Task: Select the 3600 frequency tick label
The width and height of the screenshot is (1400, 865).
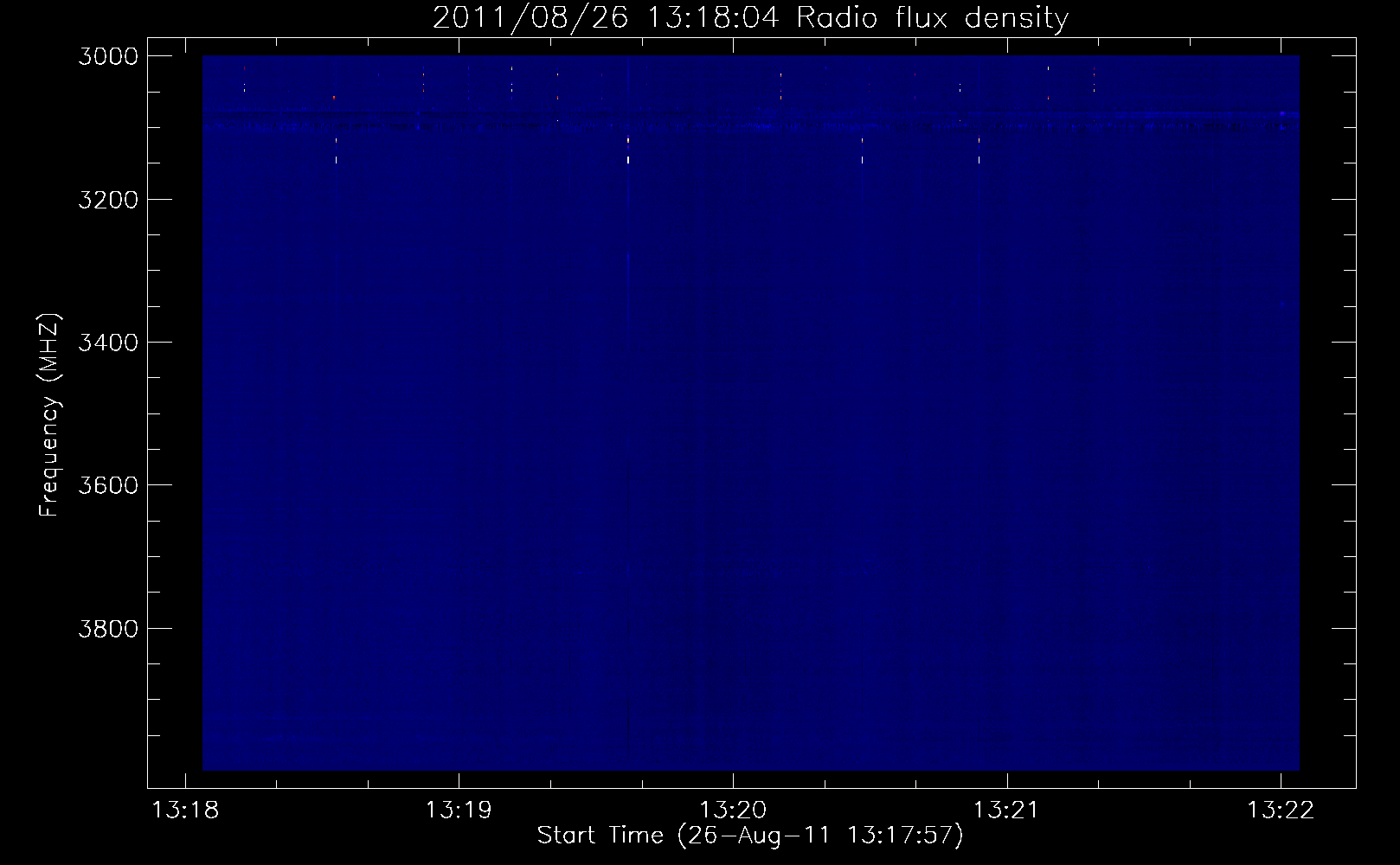Action: pos(108,485)
